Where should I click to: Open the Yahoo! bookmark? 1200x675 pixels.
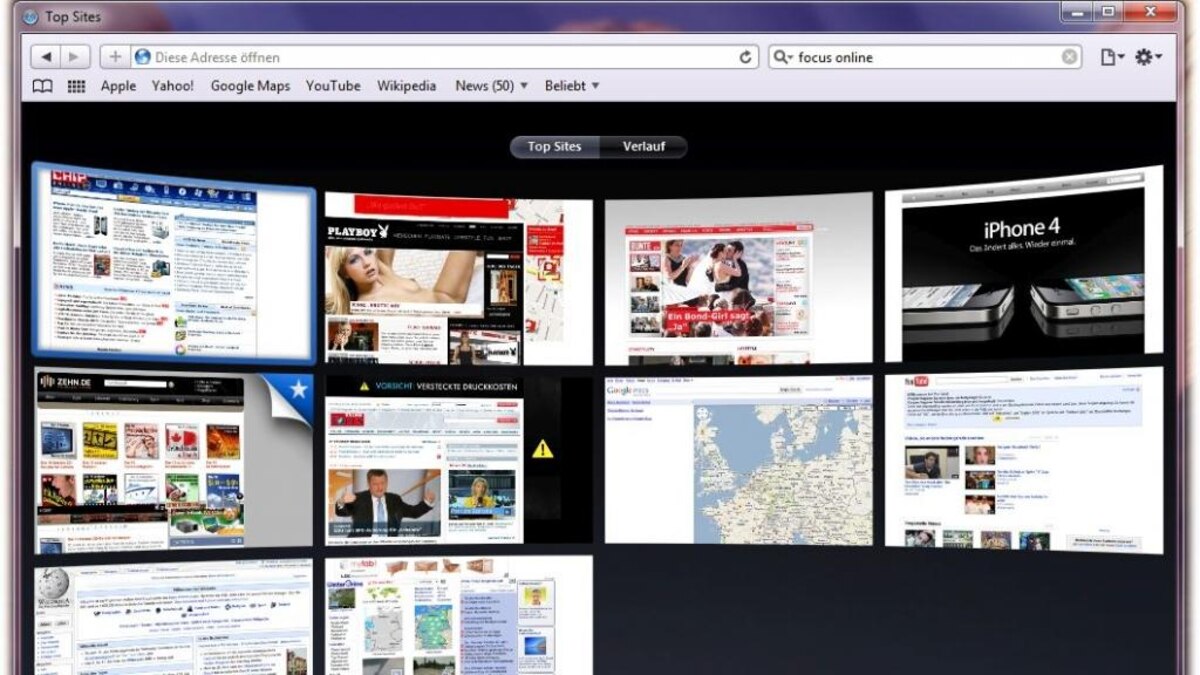[x=173, y=86]
